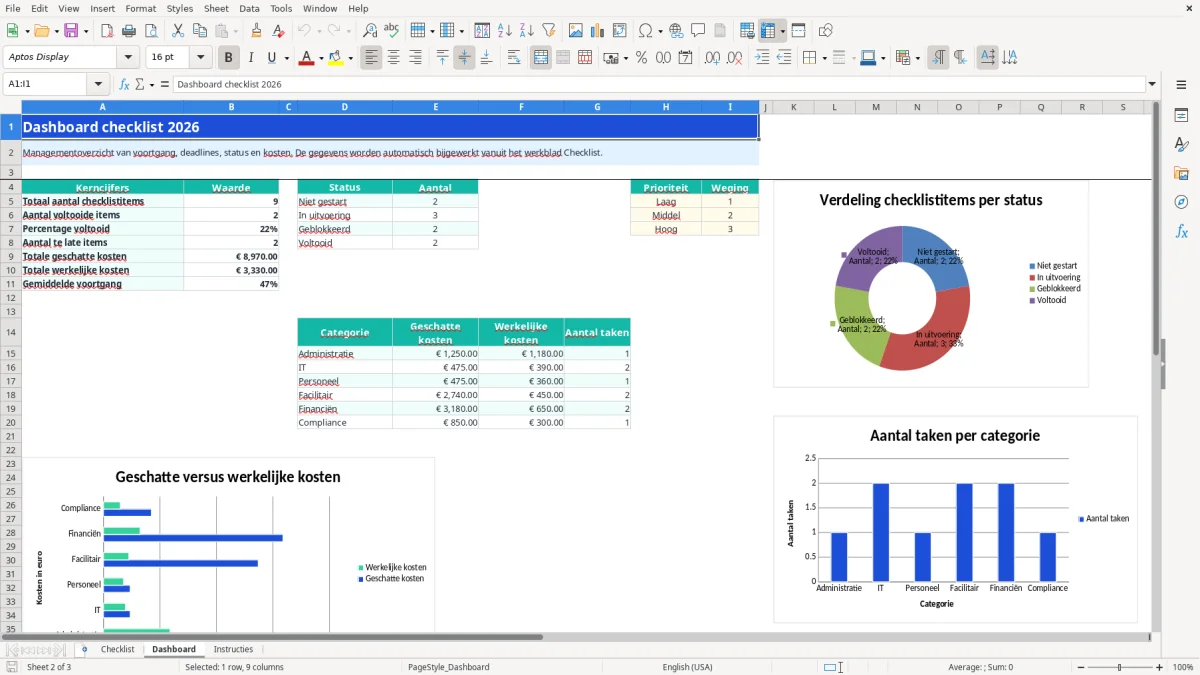Export directly as PDF

point(109,31)
